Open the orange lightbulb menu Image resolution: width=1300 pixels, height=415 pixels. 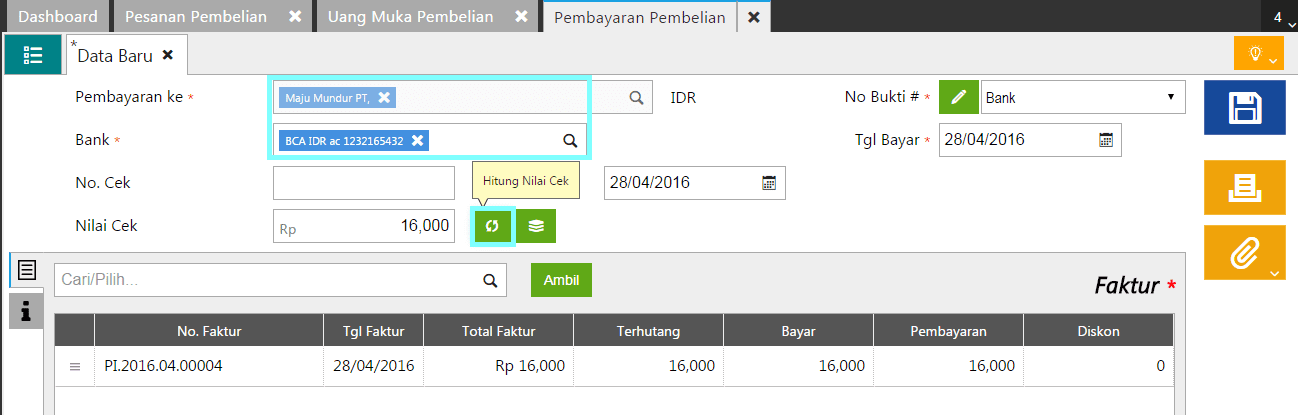click(x=1258, y=53)
